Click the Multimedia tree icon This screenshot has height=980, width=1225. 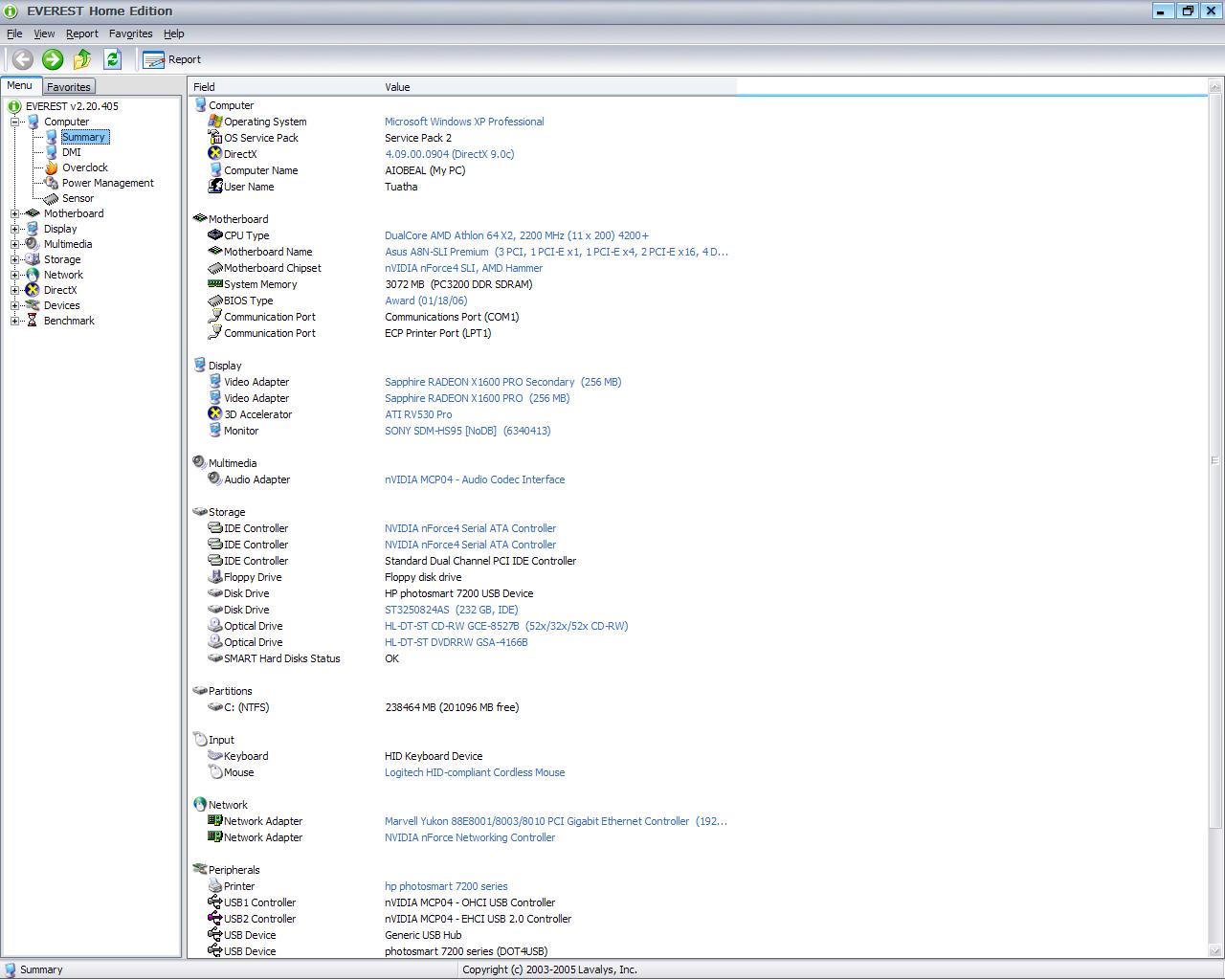(x=33, y=244)
